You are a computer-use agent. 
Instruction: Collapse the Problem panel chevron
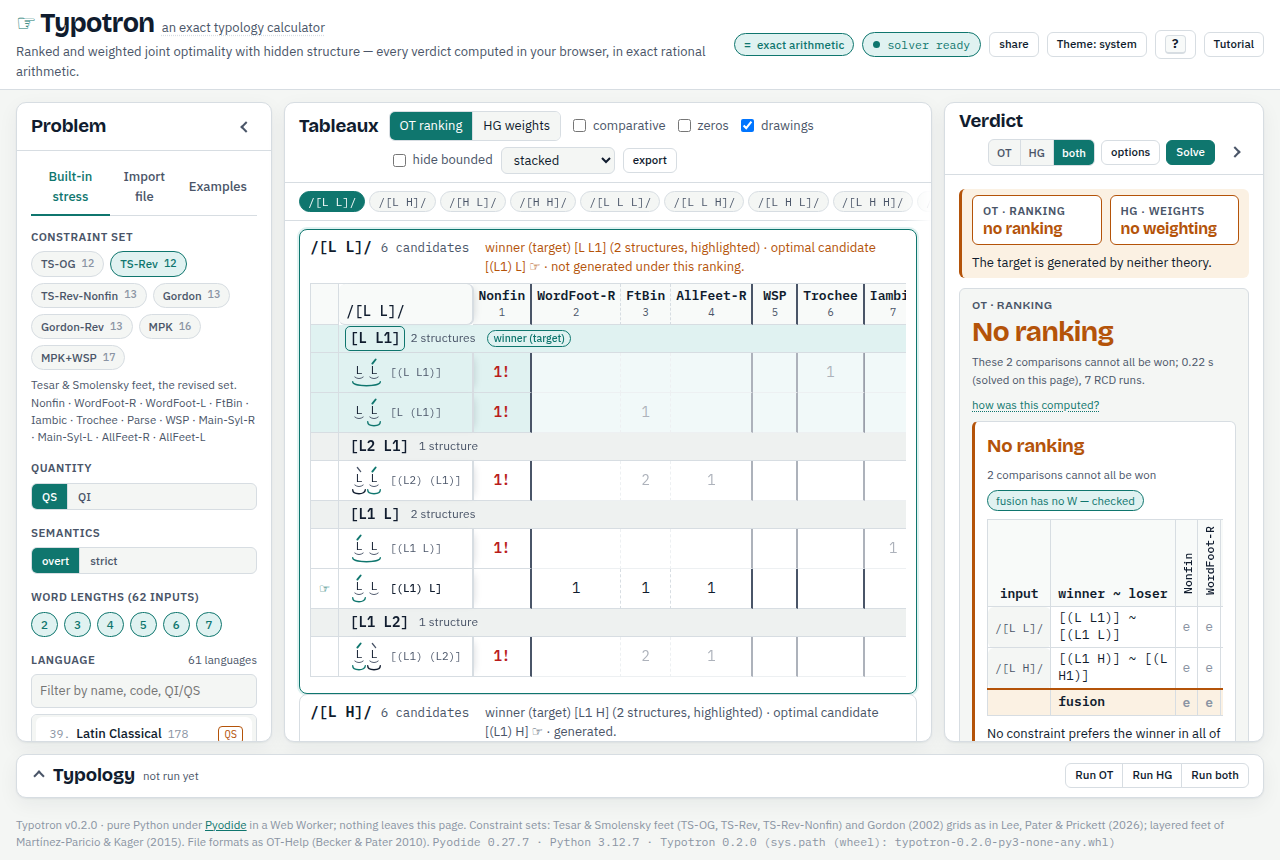[244, 127]
